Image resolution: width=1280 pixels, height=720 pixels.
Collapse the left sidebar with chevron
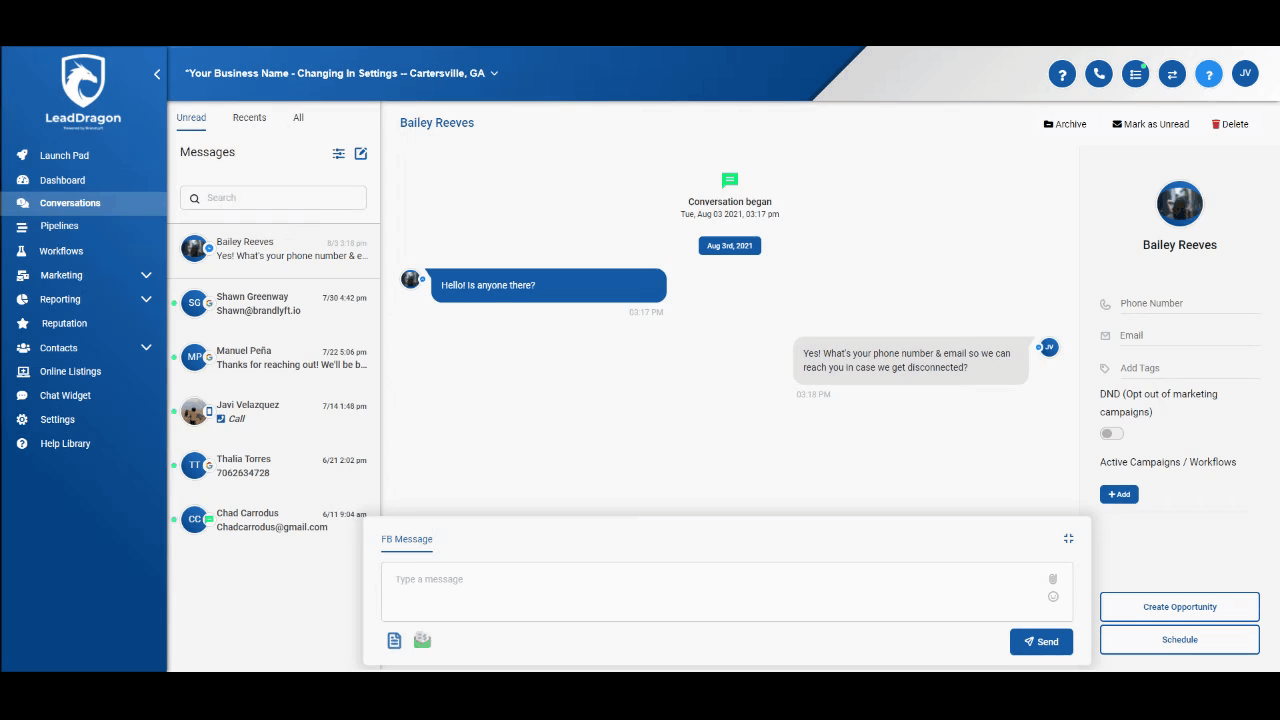click(157, 74)
